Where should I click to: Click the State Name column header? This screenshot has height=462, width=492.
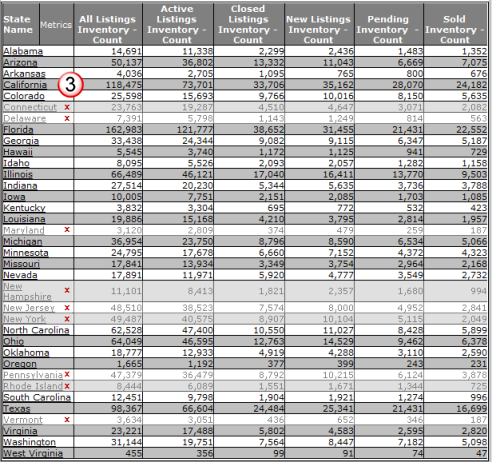21,24
